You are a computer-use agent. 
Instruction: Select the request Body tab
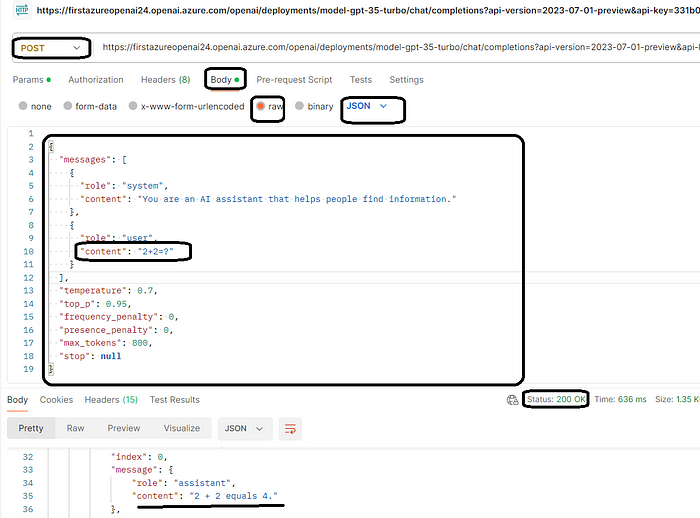pyautogui.click(x=225, y=79)
